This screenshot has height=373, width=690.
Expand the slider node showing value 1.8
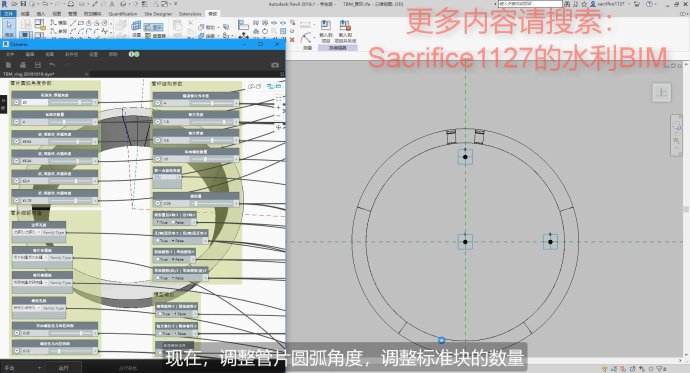point(158,122)
